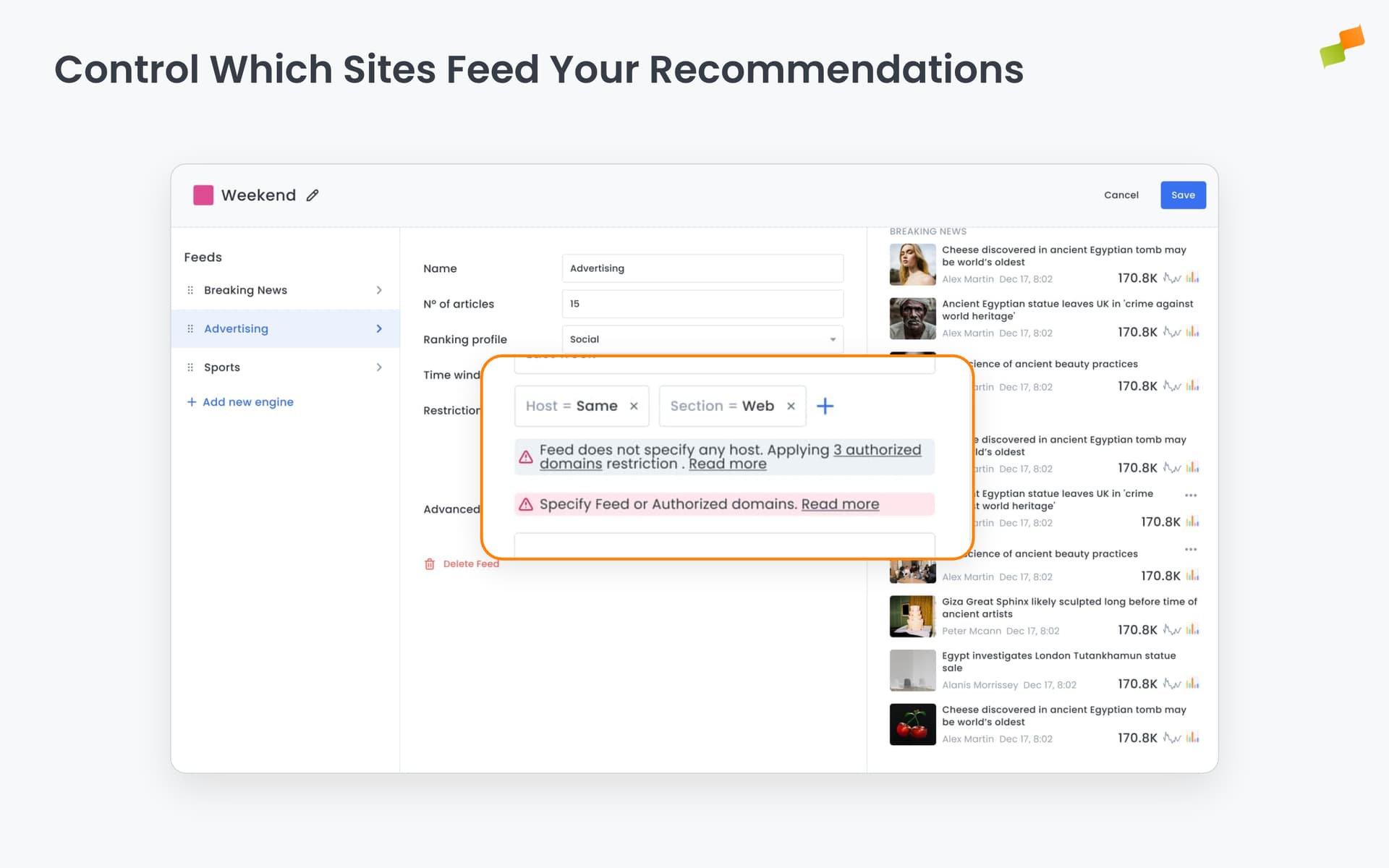
Task: Select the Nº of articles input field
Action: [702, 303]
